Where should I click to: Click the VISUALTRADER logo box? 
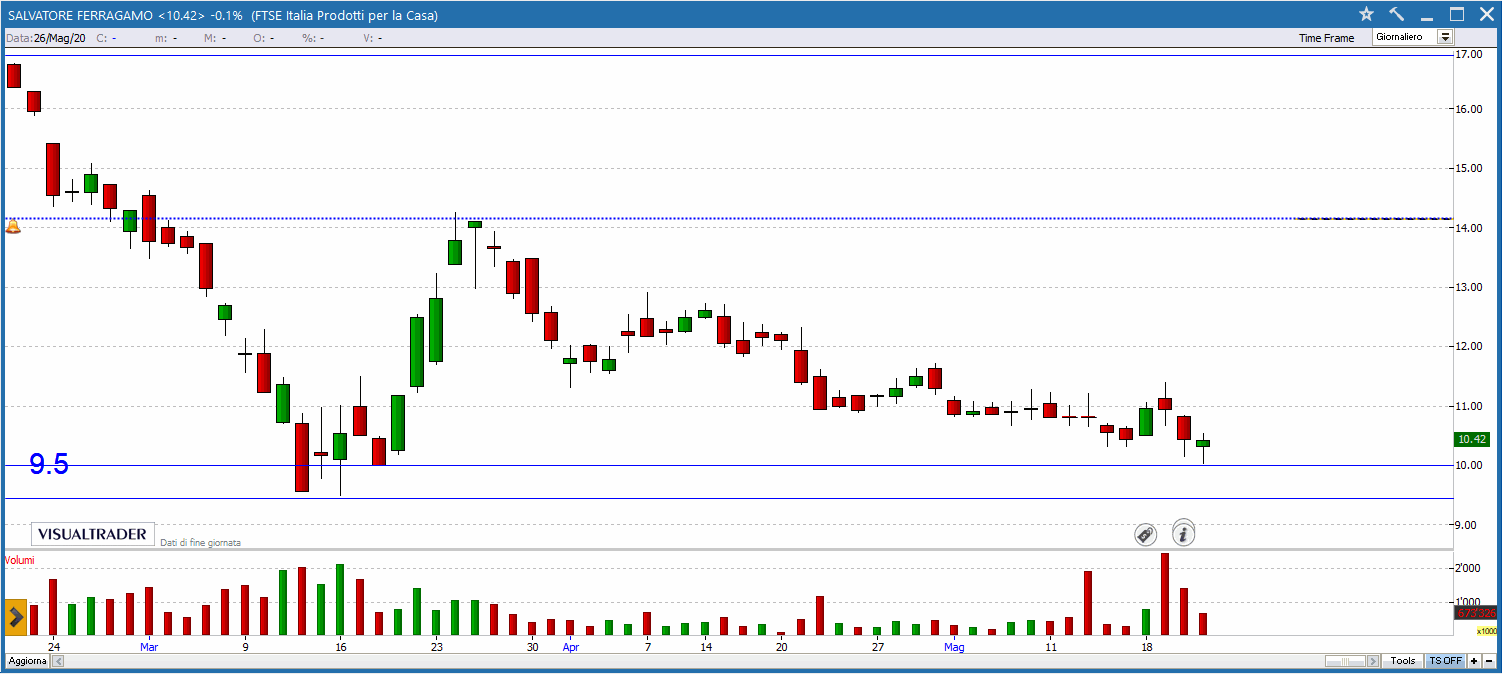point(93,534)
